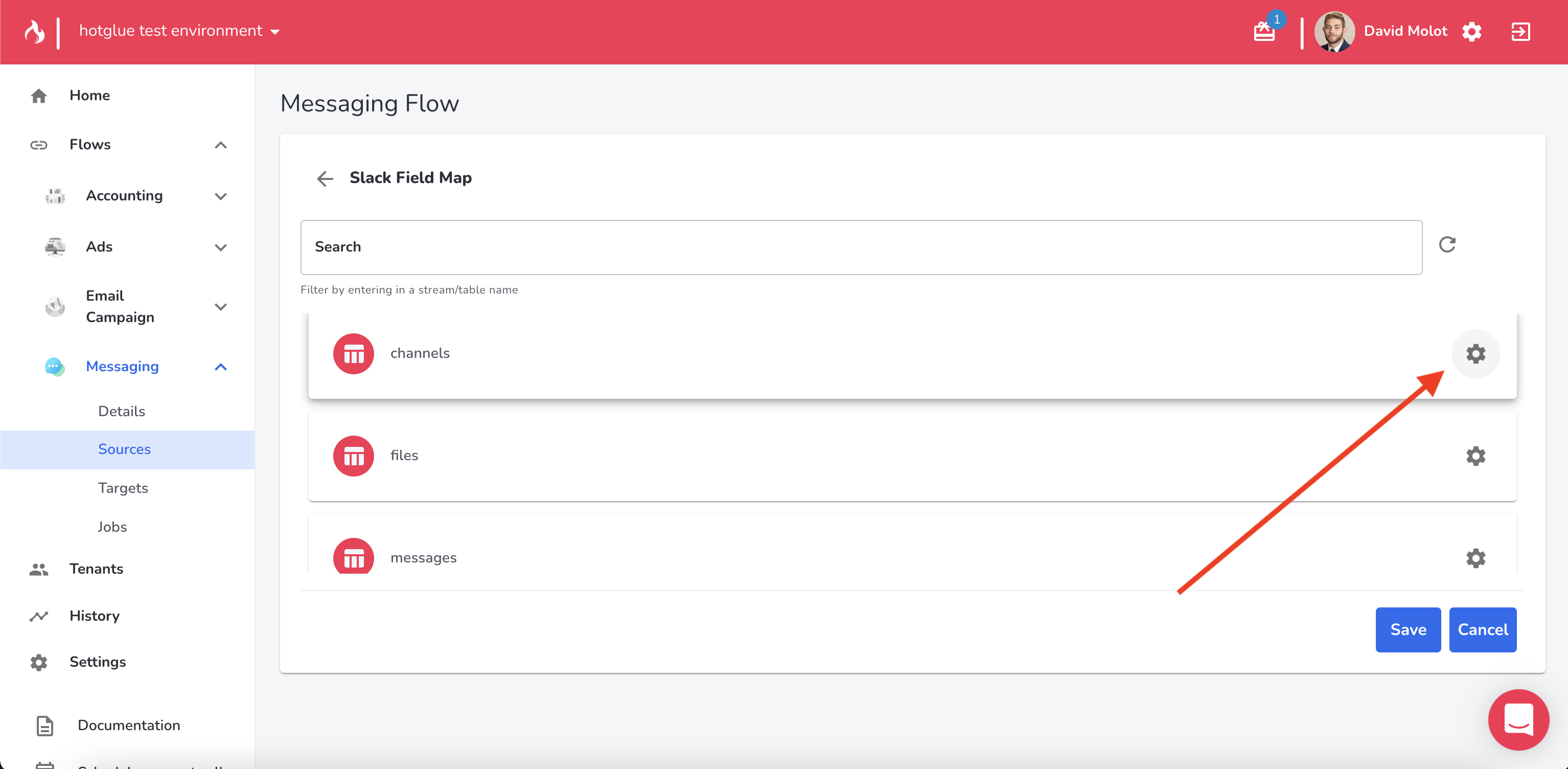The height and width of the screenshot is (769, 1568).
Task: Open hotglue test environment dropdown
Action: coord(179,31)
